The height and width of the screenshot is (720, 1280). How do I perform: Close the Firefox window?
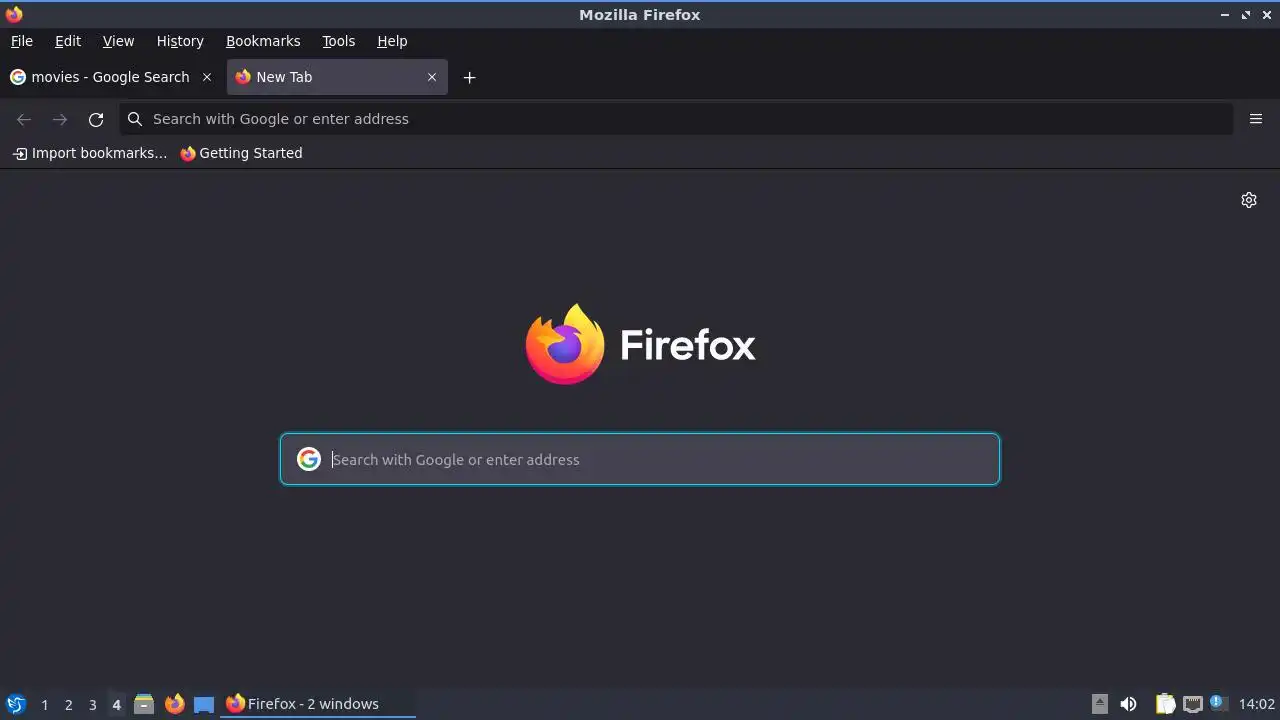(x=1267, y=14)
